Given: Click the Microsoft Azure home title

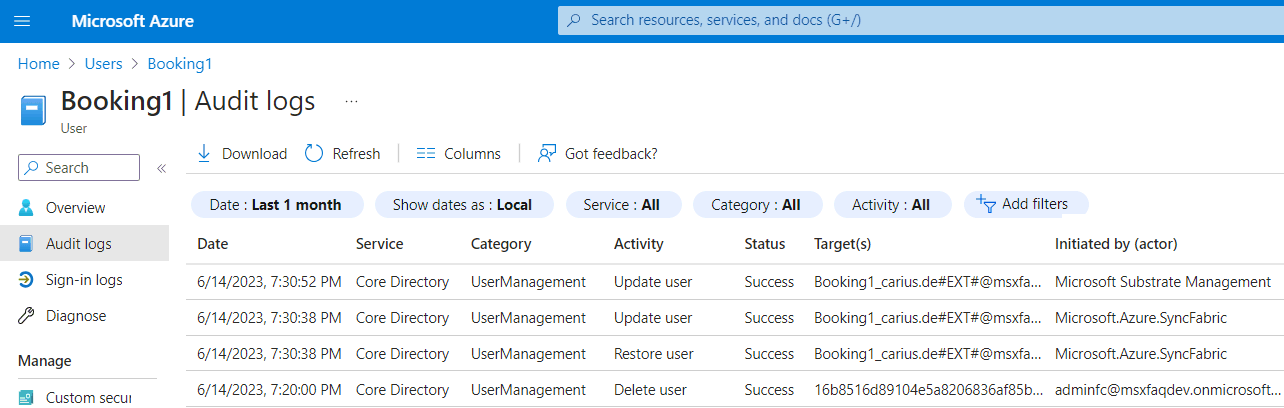Looking at the screenshot, I should coord(133,21).
